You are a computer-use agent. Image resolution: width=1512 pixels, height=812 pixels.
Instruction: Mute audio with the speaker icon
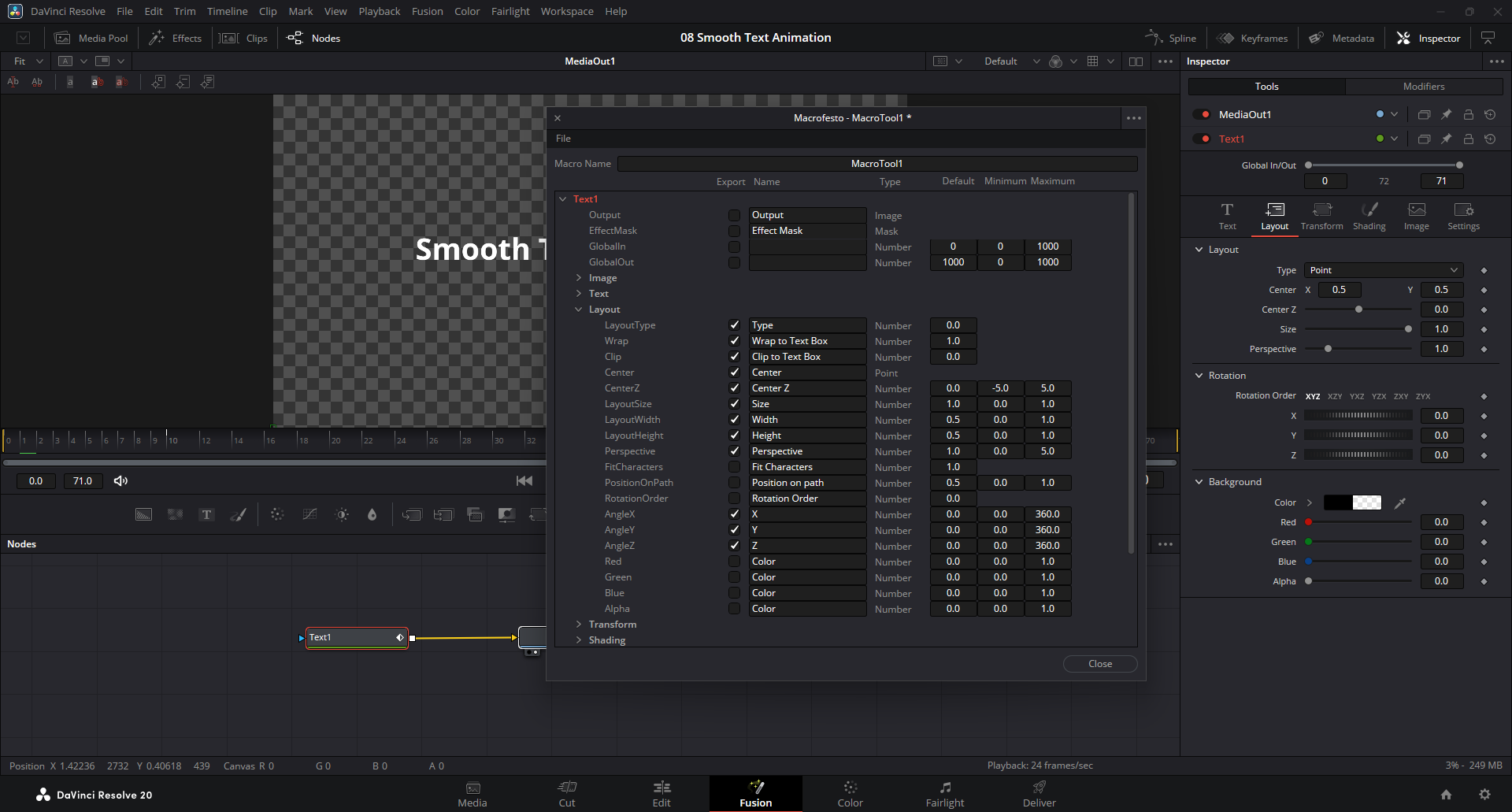[x=120, y=480]
